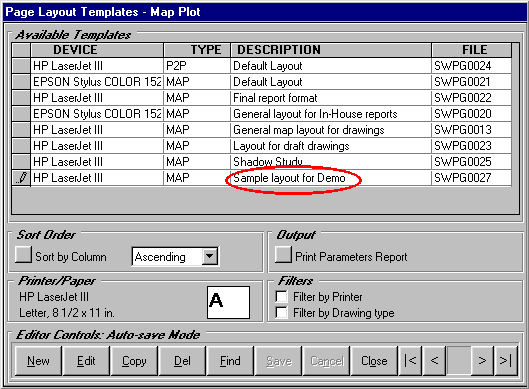Select row marker for SWPG0022 row

[21, 98]
